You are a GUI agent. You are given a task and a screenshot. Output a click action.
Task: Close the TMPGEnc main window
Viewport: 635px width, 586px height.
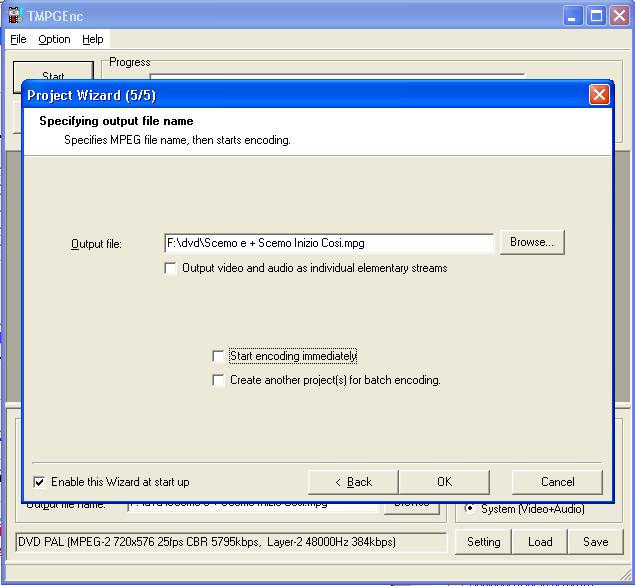(x=620, y=16)
